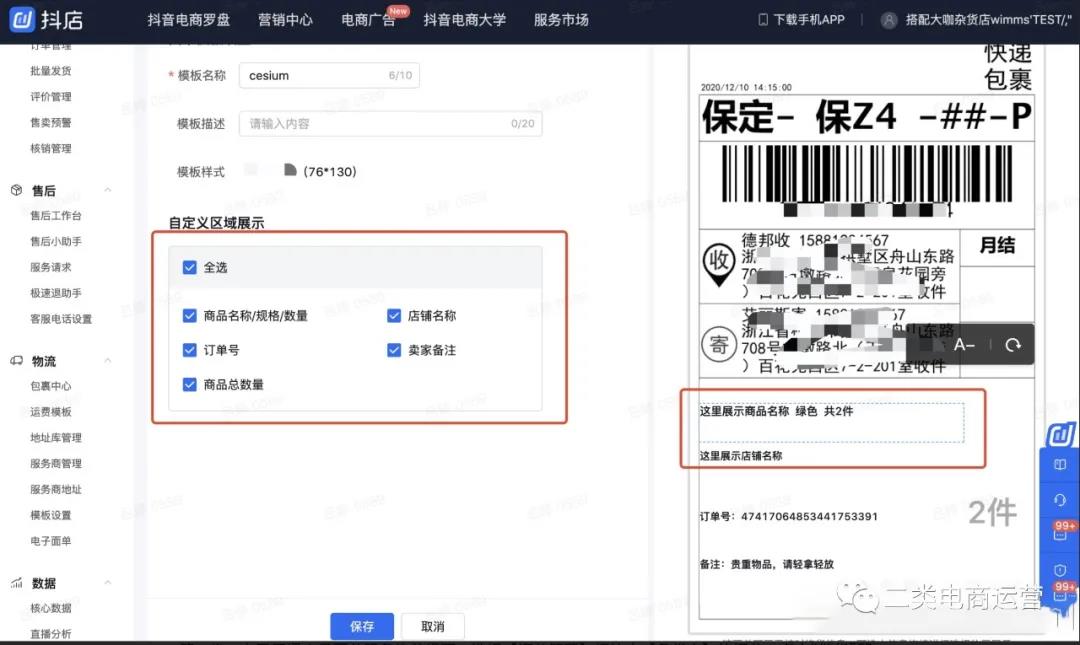Click the rotate icon on label toolbar
This screenshot has width=1080, height=645.
click(x=1013, y=345)
